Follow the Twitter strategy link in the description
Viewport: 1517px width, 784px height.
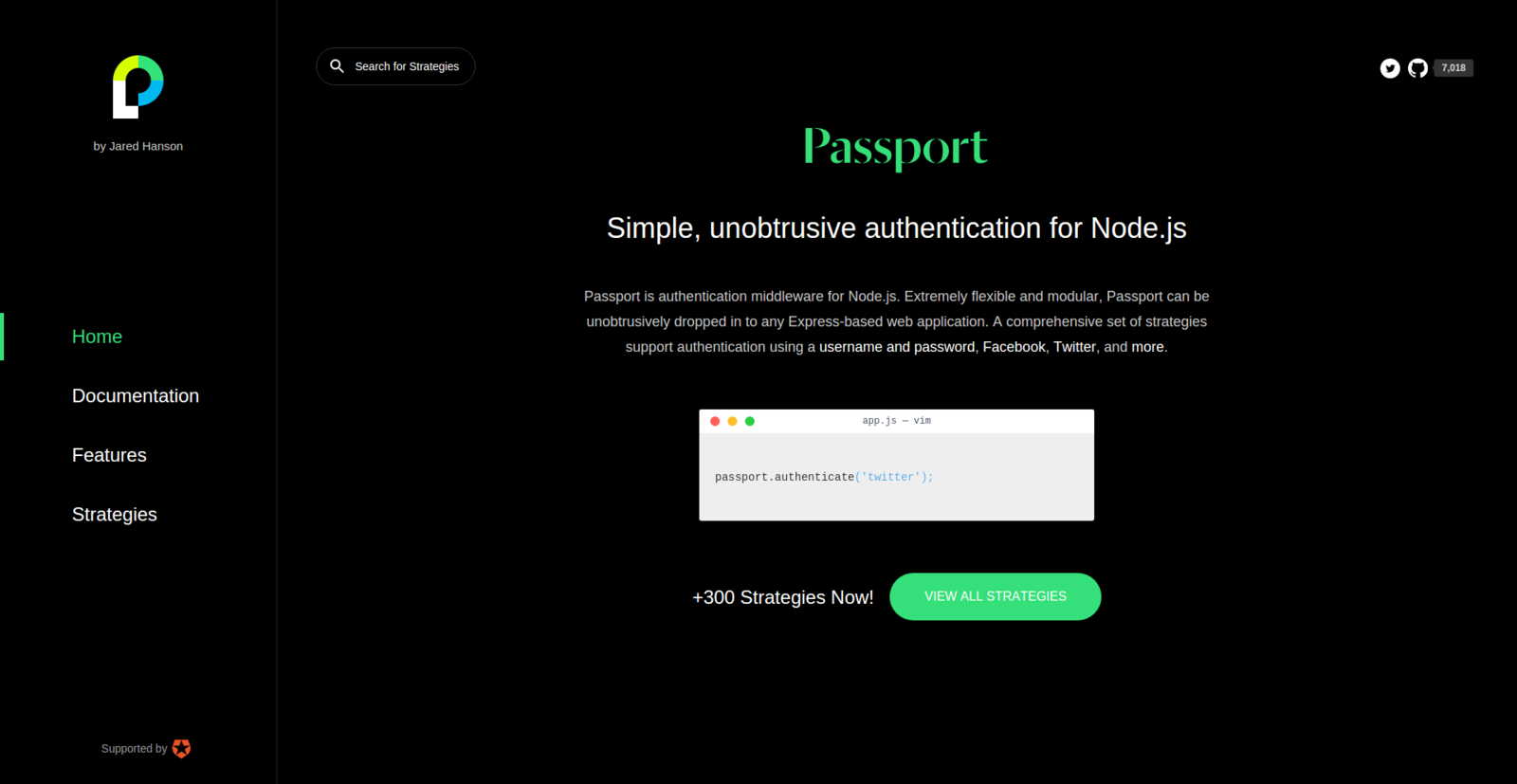point(1075,347)
